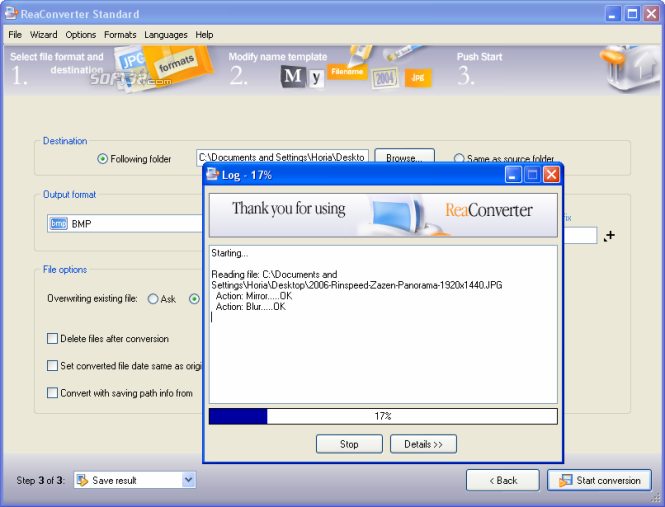Viewport: 665px width, 507px height.
Task: Click the ReaConverter icon in main title bar
Action: 11,14
